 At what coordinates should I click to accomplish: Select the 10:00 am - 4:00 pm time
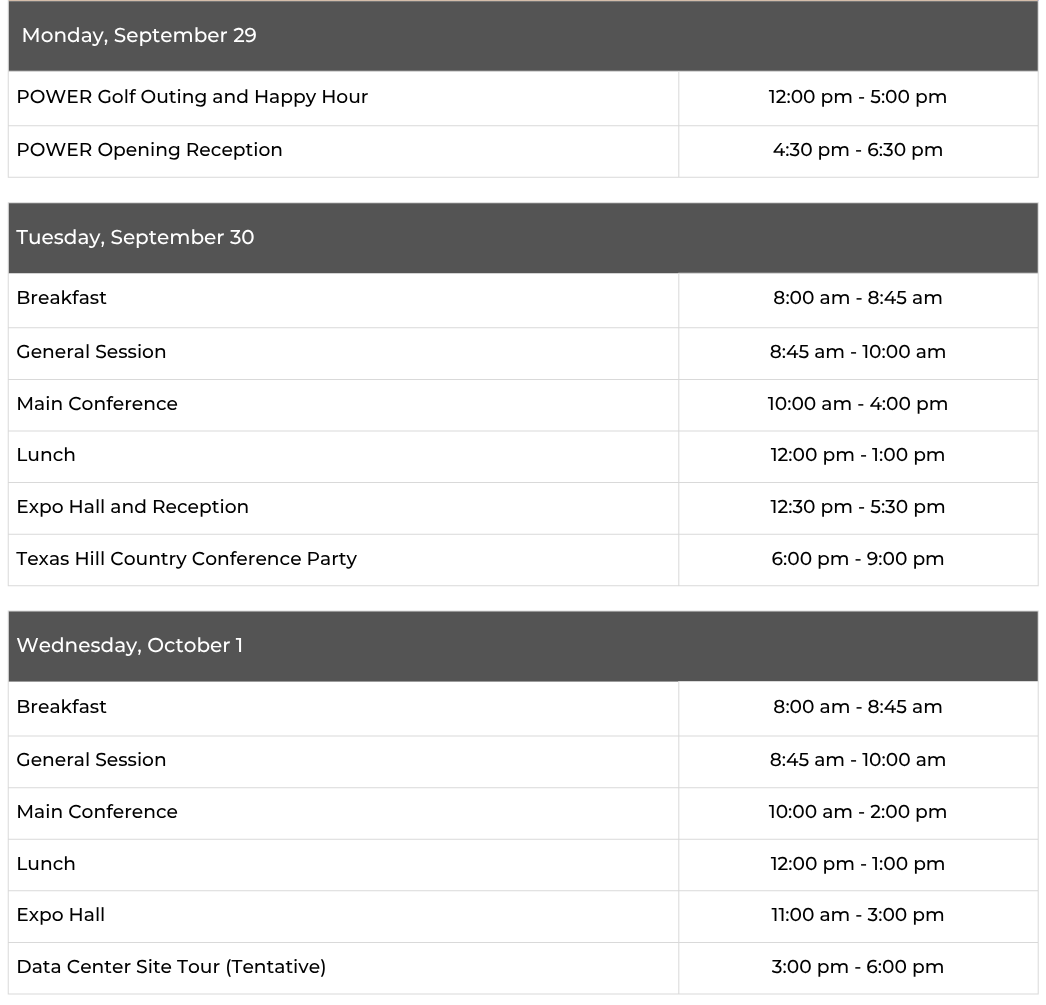pos(858,404)
